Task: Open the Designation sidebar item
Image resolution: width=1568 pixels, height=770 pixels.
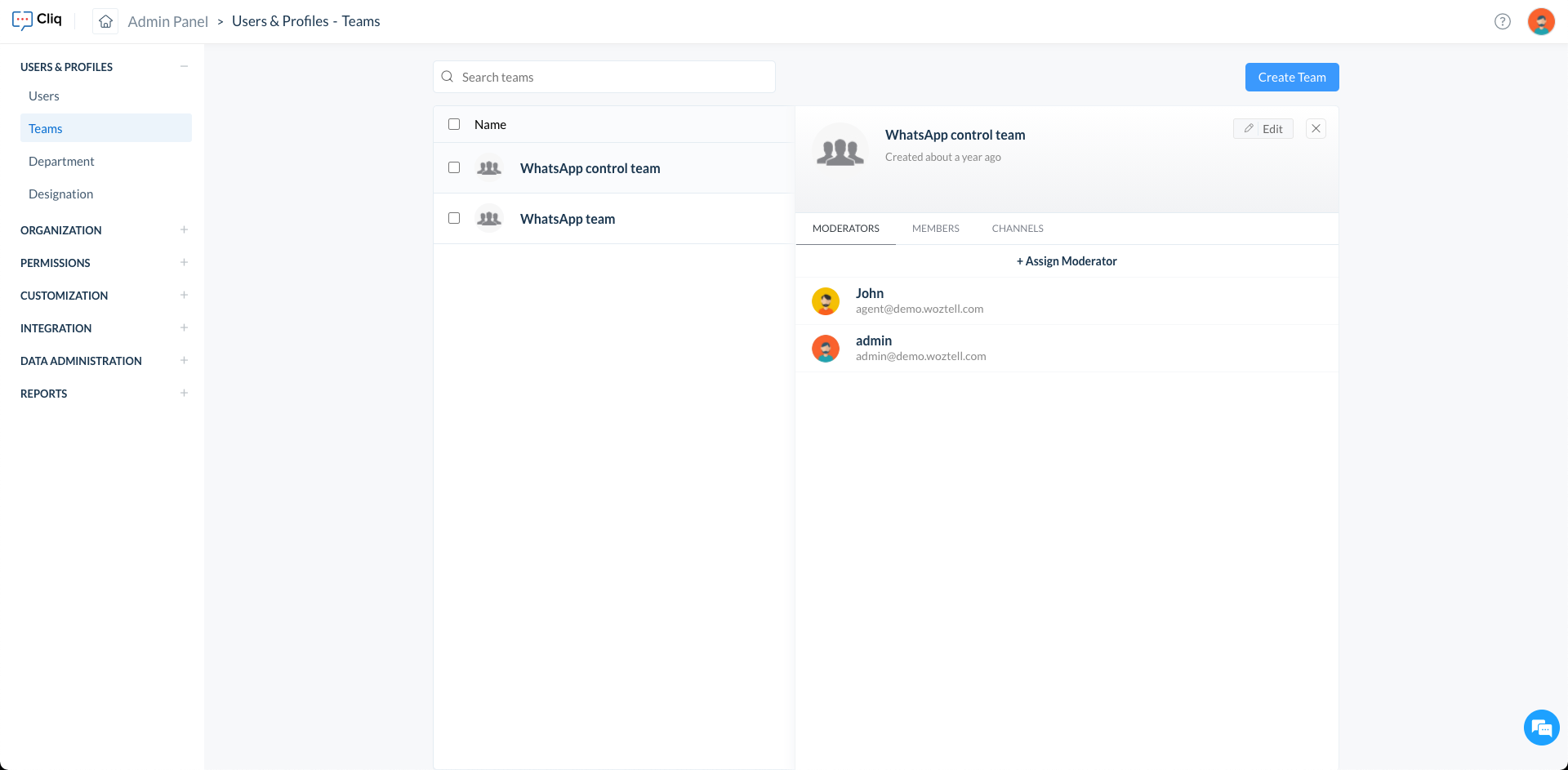Action: pyautogui.click(x=106, y=194)
